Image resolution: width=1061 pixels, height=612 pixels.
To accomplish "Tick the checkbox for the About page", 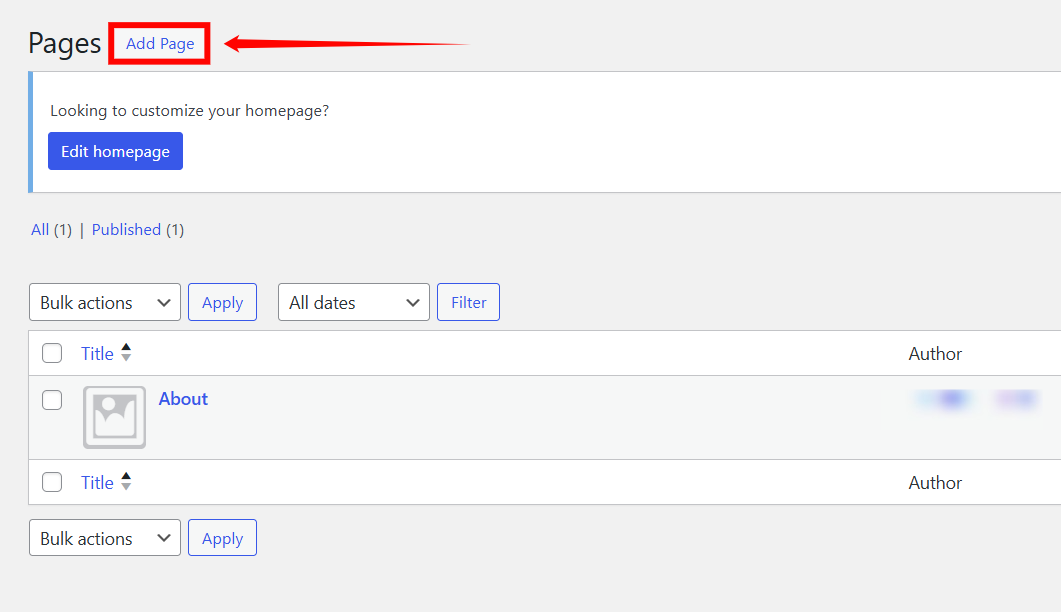I will click(52, 400).
